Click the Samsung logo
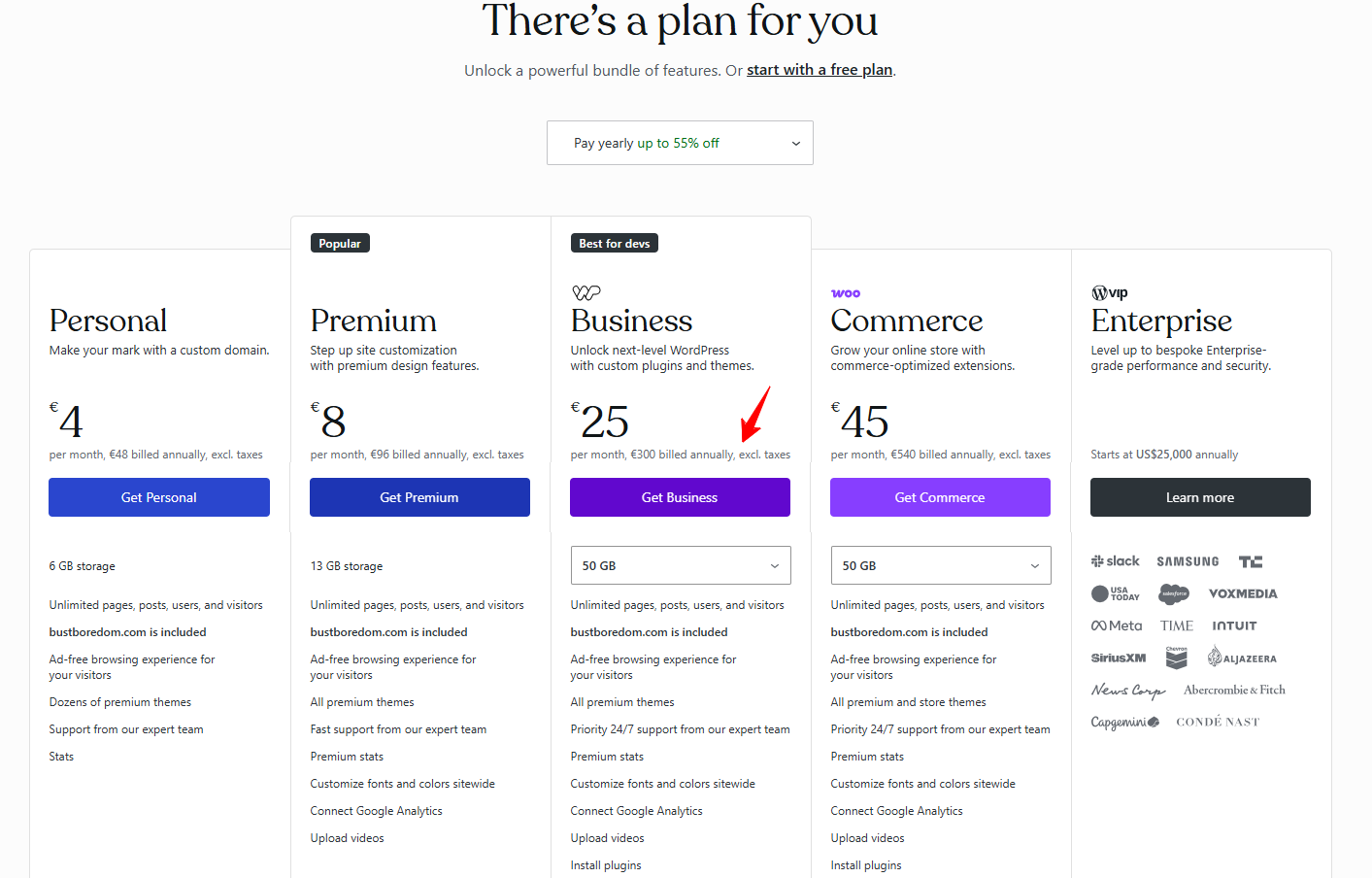Screen dimensions: 1372x878 [1188, 561]
